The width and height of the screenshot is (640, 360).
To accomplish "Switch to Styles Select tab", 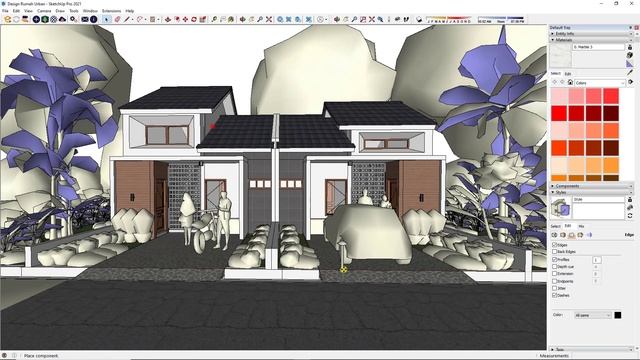I will pyautogui.click(x=556, y=226).
